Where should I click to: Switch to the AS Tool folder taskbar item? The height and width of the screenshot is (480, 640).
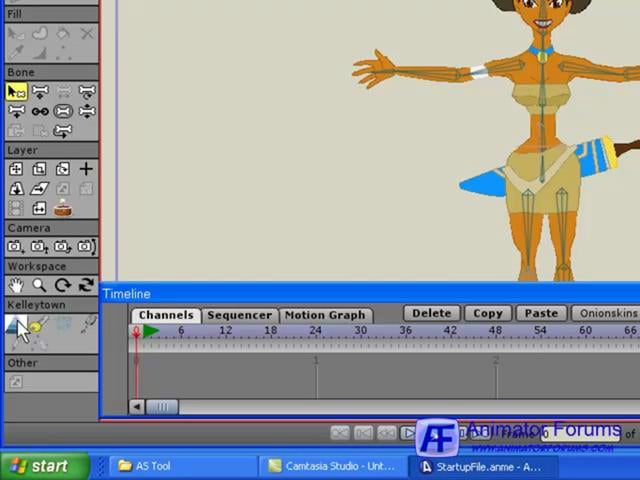(x=182, y=466)
